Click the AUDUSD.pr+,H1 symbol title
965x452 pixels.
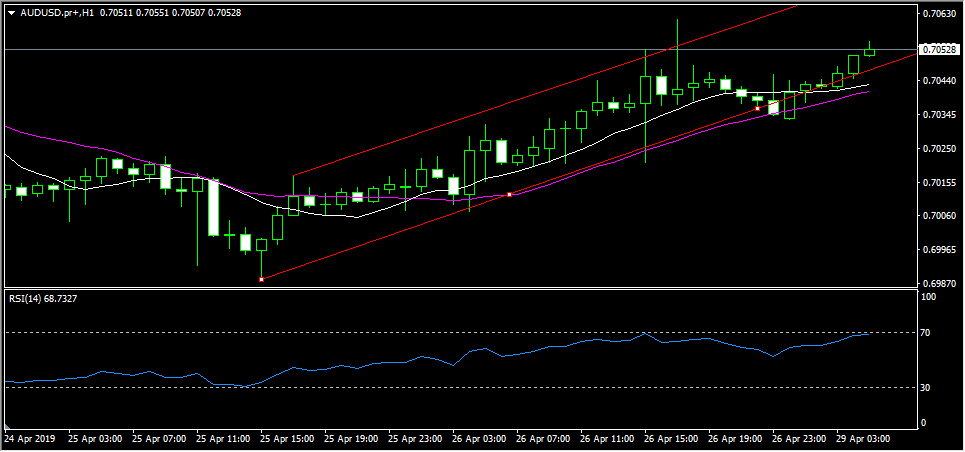57,13
